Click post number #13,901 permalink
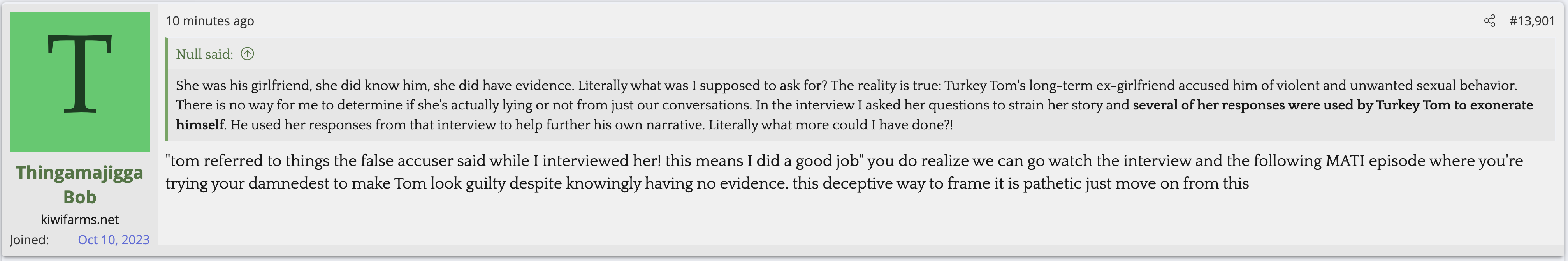 (1531, 21)
